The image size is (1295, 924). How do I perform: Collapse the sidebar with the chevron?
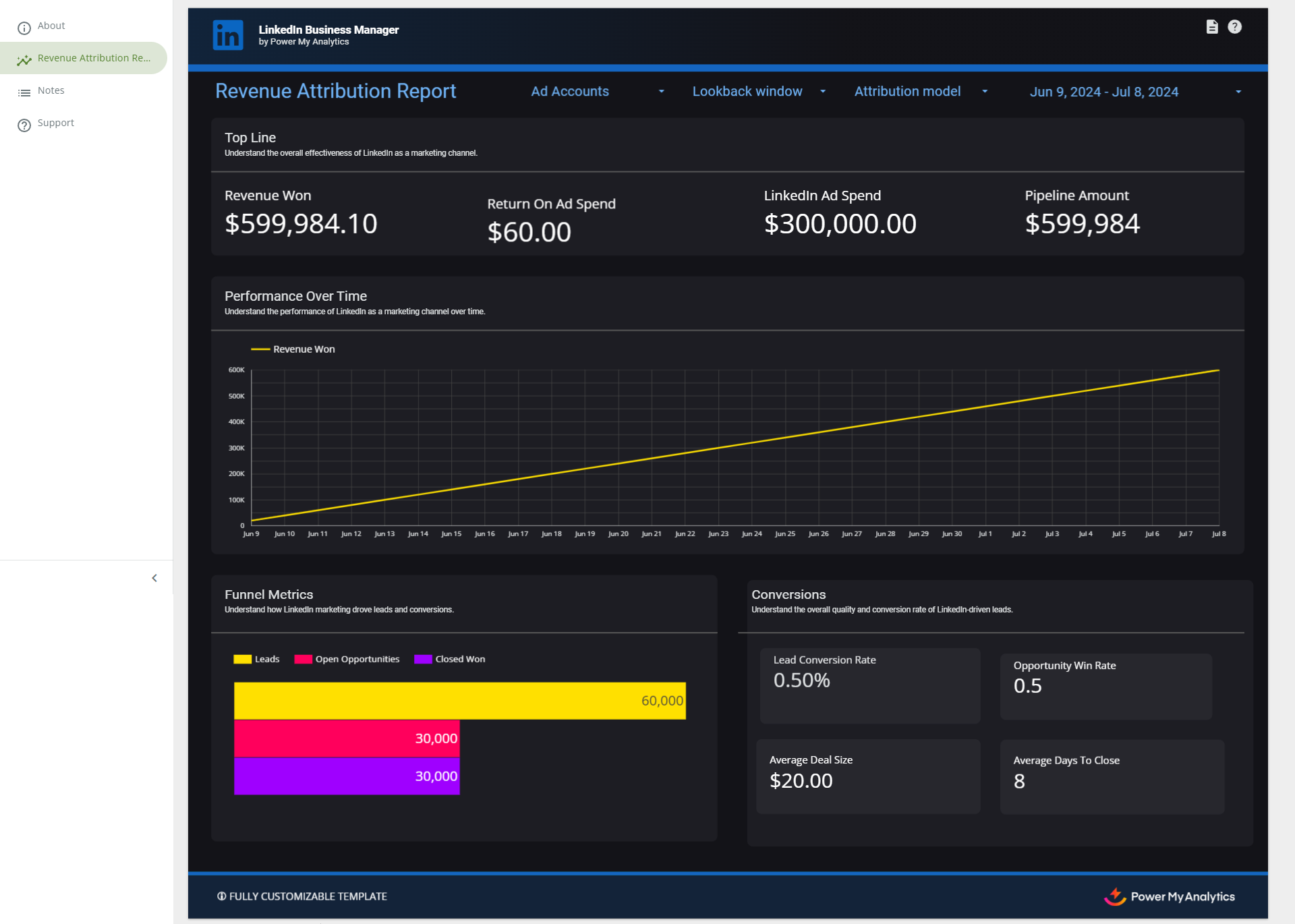coord(154,578)
